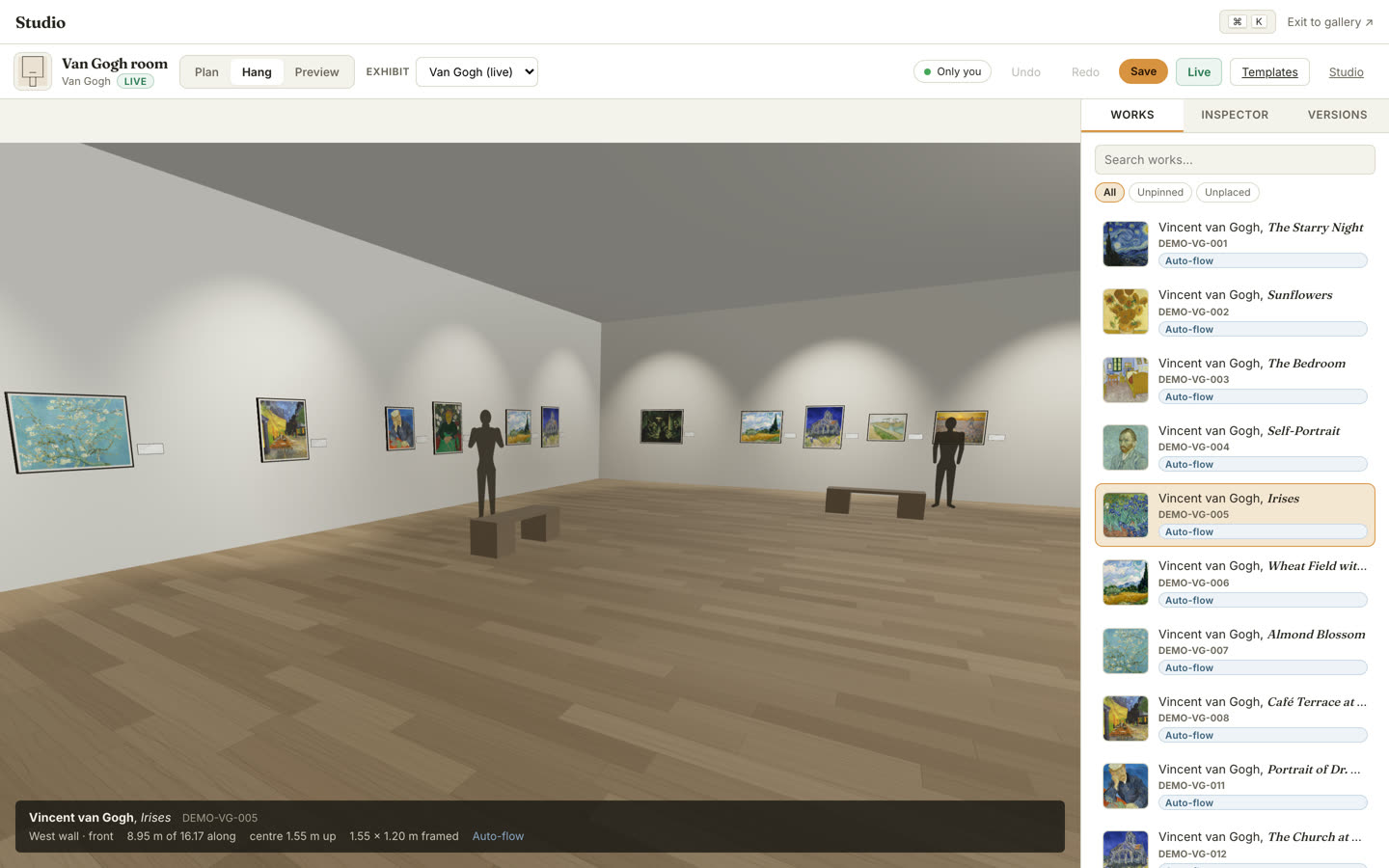Click Auto-flow badge under Portrait of Dr.
The width and height of the screenshot is (1389, 868).
point(1263,802)
